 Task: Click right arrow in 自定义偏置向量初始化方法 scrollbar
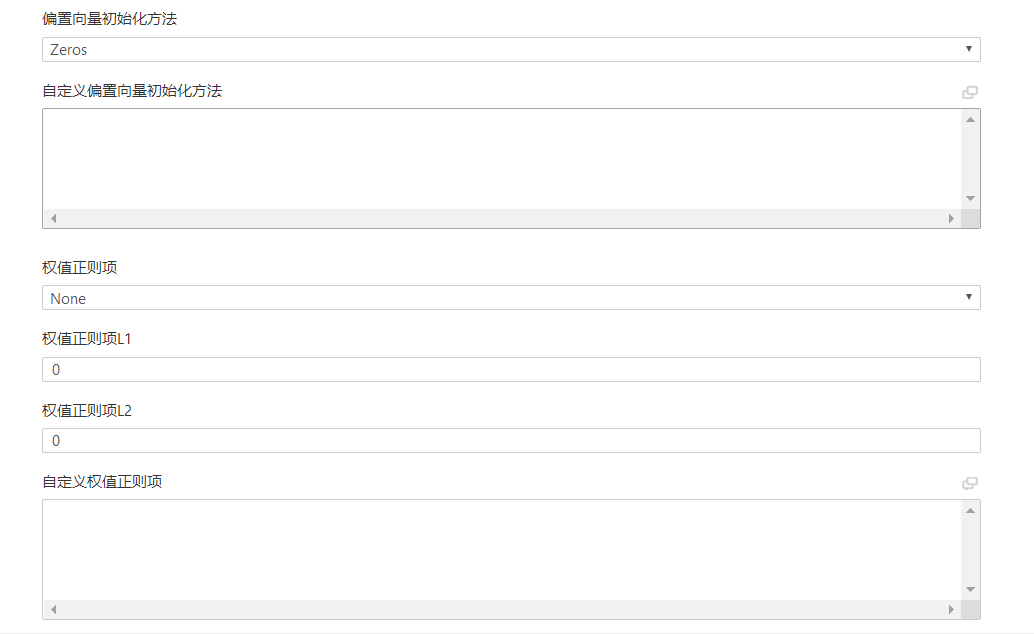point(951,218)
